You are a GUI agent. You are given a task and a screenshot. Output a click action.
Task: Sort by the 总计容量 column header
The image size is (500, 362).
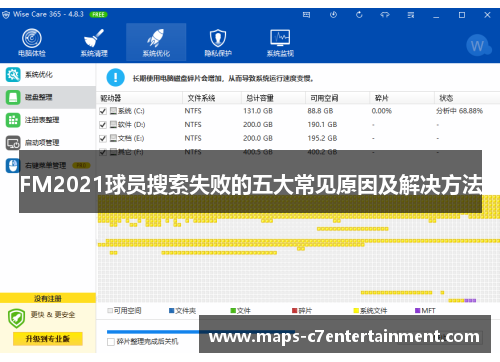[273, 98]
